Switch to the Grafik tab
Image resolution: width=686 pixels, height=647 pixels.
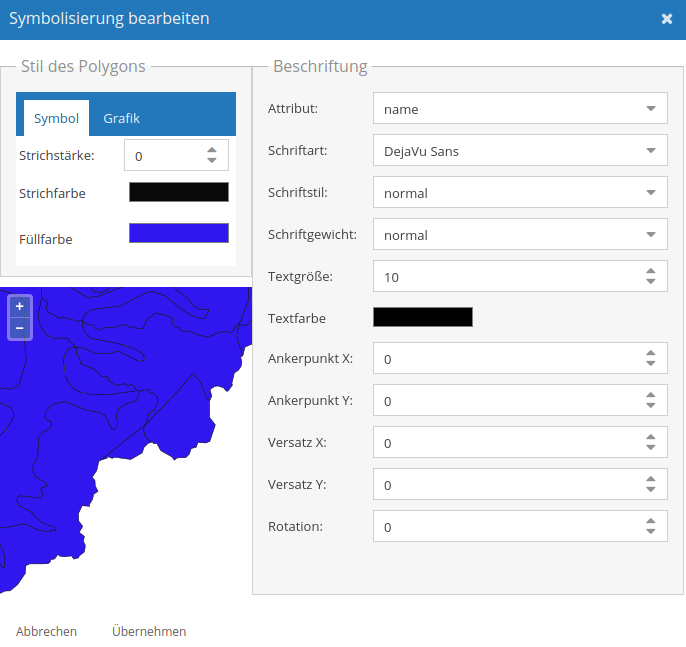click(121, 118)
